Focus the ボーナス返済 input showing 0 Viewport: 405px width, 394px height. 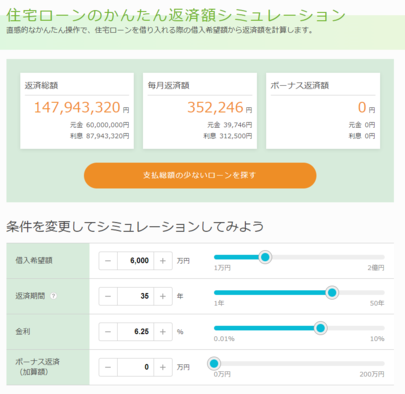(135, 367)
